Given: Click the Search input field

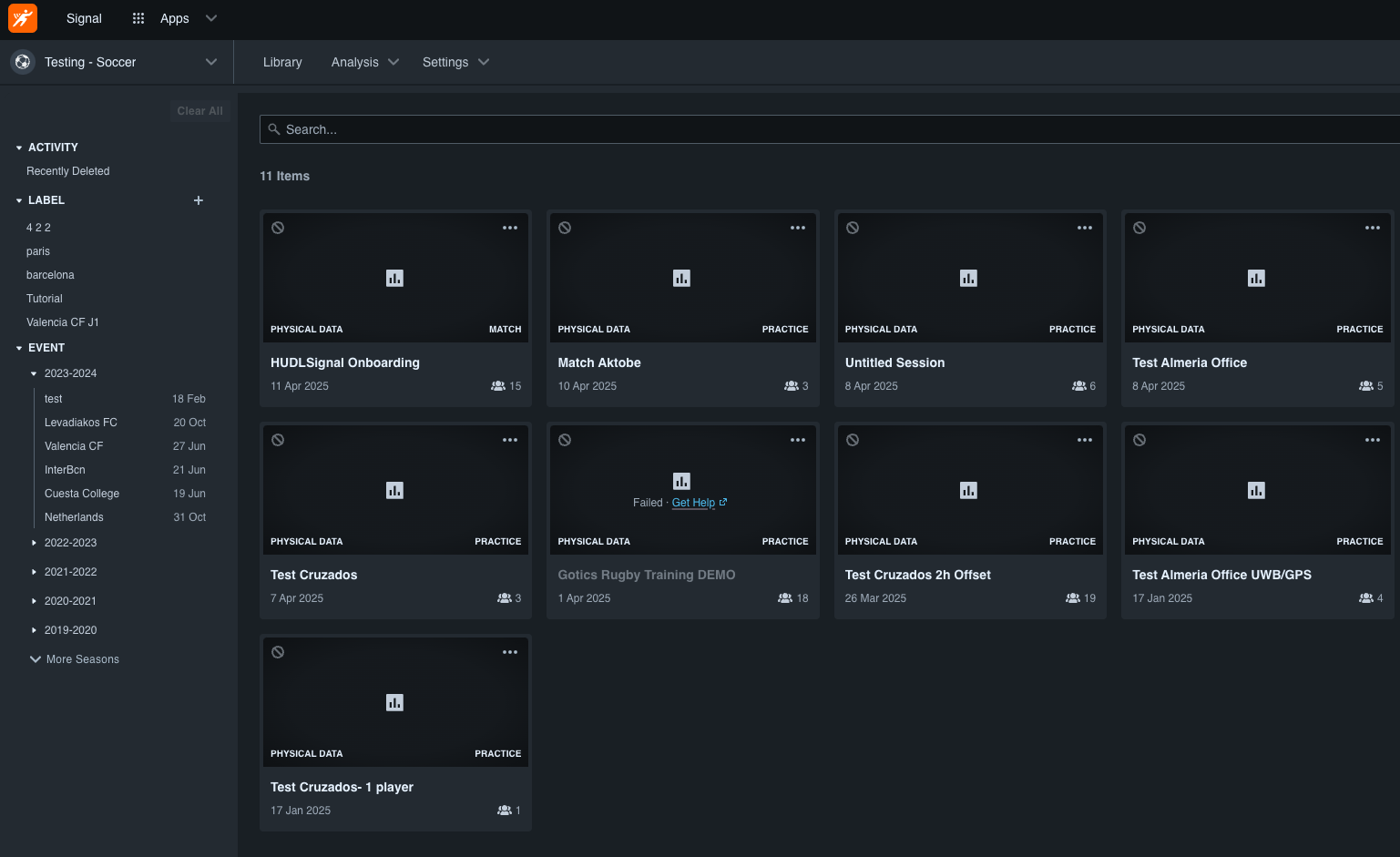Looking at the screenshot, I should tap(830, 129).
